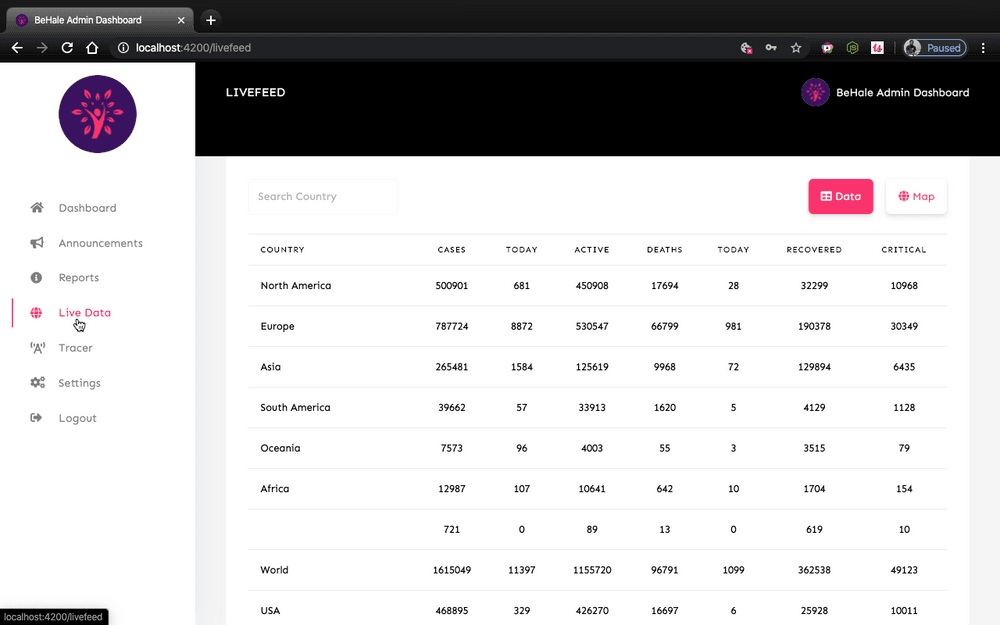Image resolution: width=1000 pixels, height=625 pixels.
Task: Click the sign-out icon beside Logout
Action: [x=37, y=418]
